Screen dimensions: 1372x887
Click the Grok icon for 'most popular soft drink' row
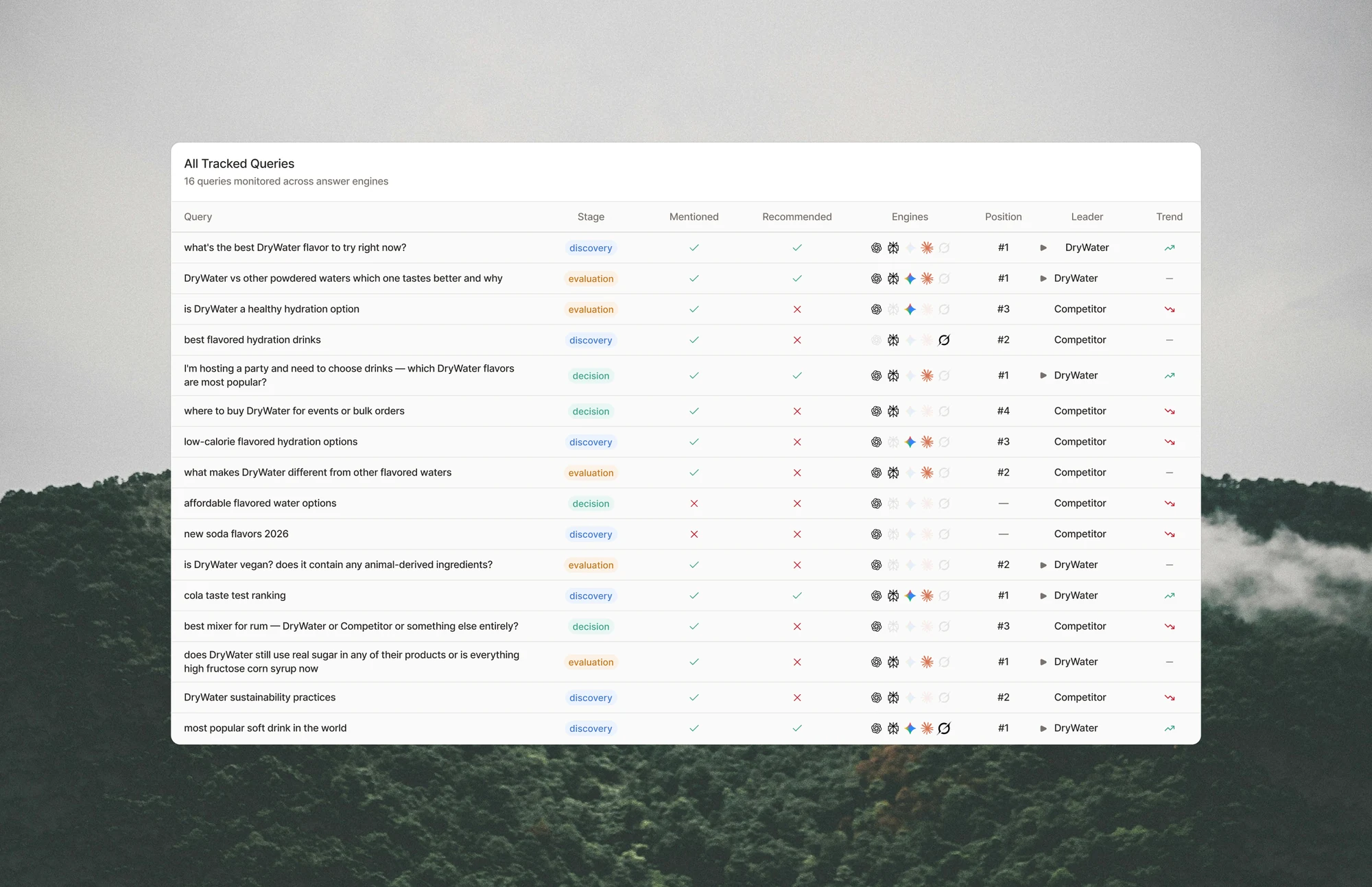pyautogui.click(x=944, y=729)
